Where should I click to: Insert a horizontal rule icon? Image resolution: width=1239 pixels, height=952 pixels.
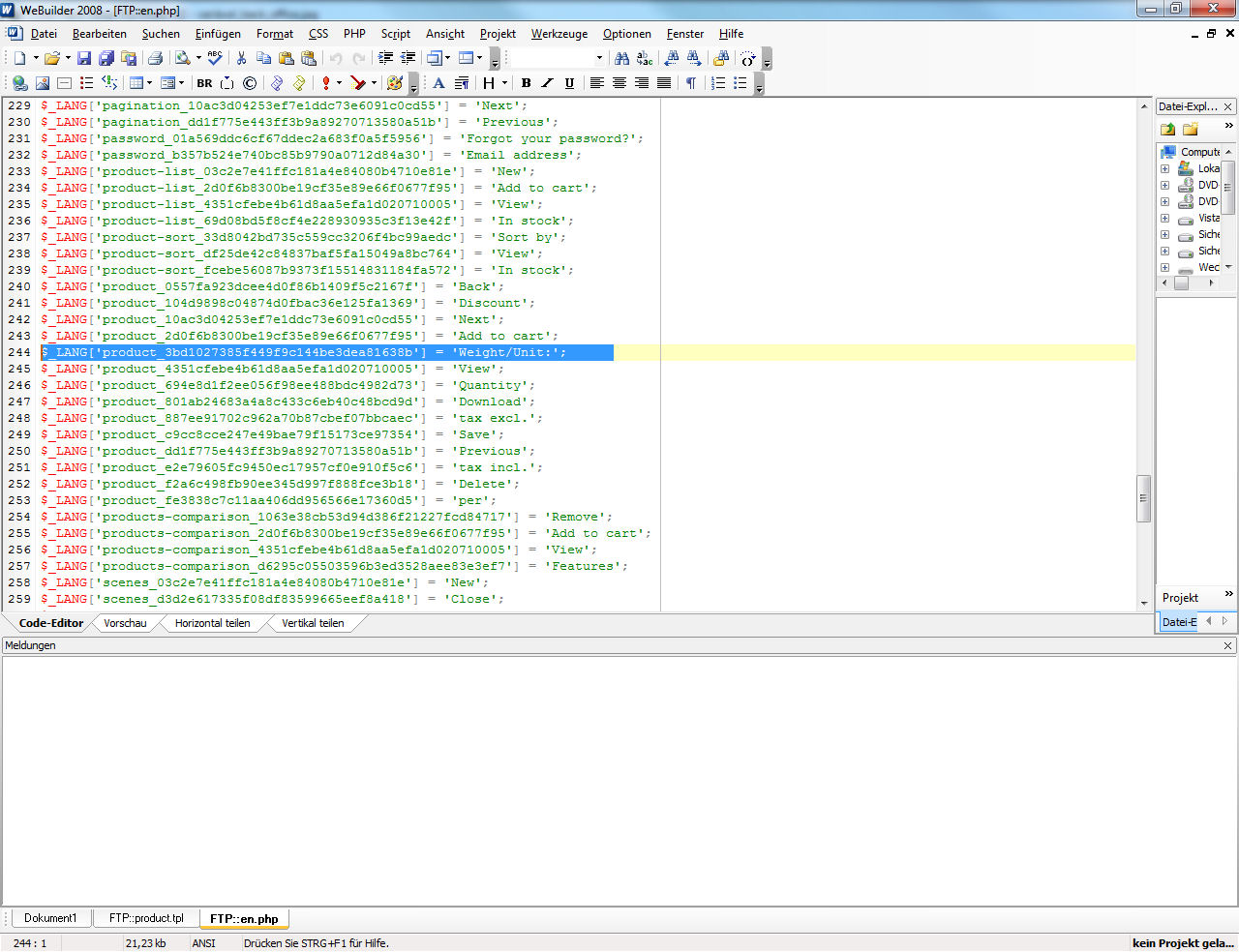[x=64, y=83]
